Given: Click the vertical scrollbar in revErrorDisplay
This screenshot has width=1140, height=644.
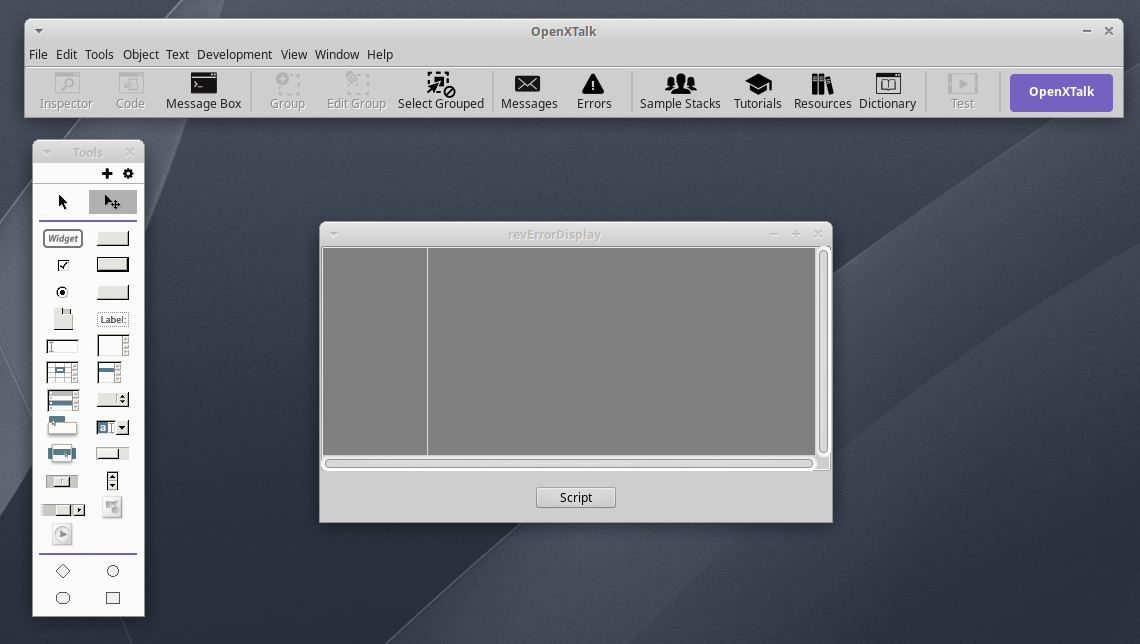Looking at the screenshot, I should [x=824, y=351].
